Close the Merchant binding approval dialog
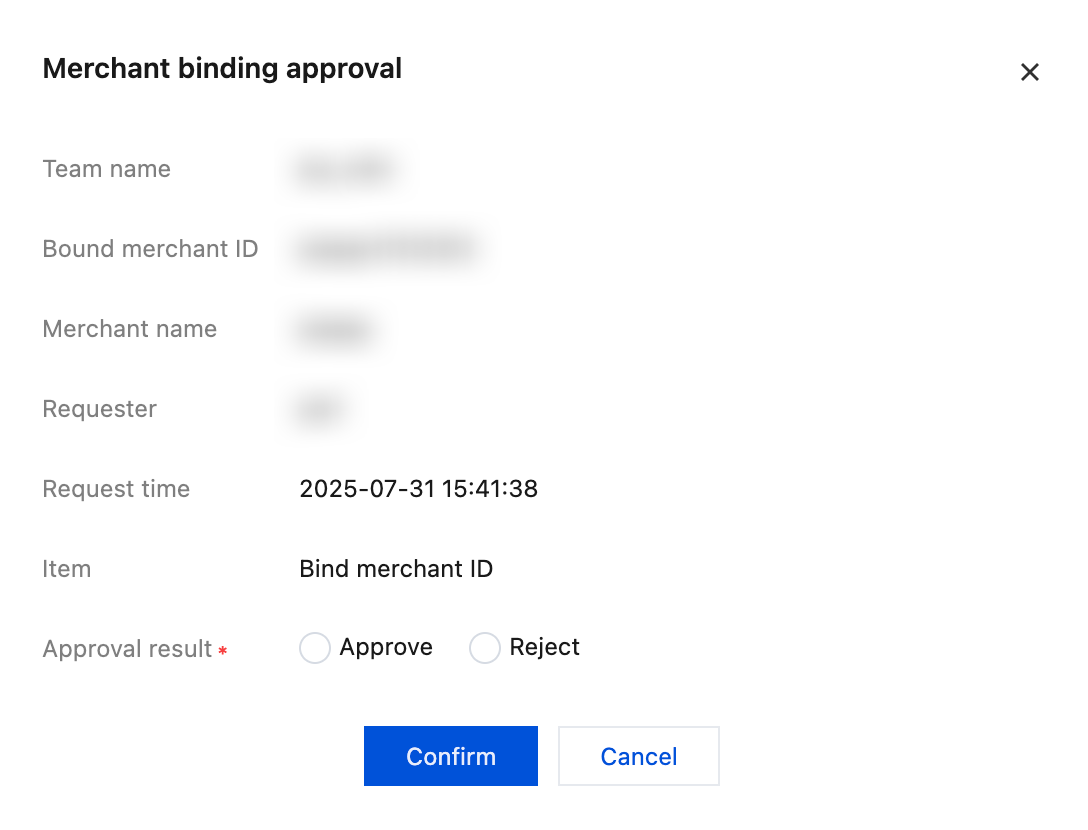Image resolution: width=1088 pixels, height=830 pixels. point(1029,72)
